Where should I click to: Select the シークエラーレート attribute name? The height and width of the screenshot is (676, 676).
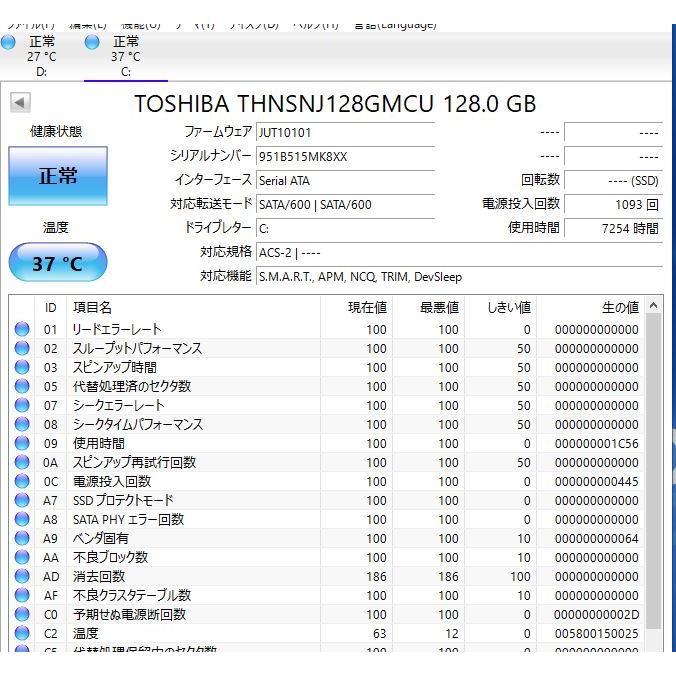point(119,405)
